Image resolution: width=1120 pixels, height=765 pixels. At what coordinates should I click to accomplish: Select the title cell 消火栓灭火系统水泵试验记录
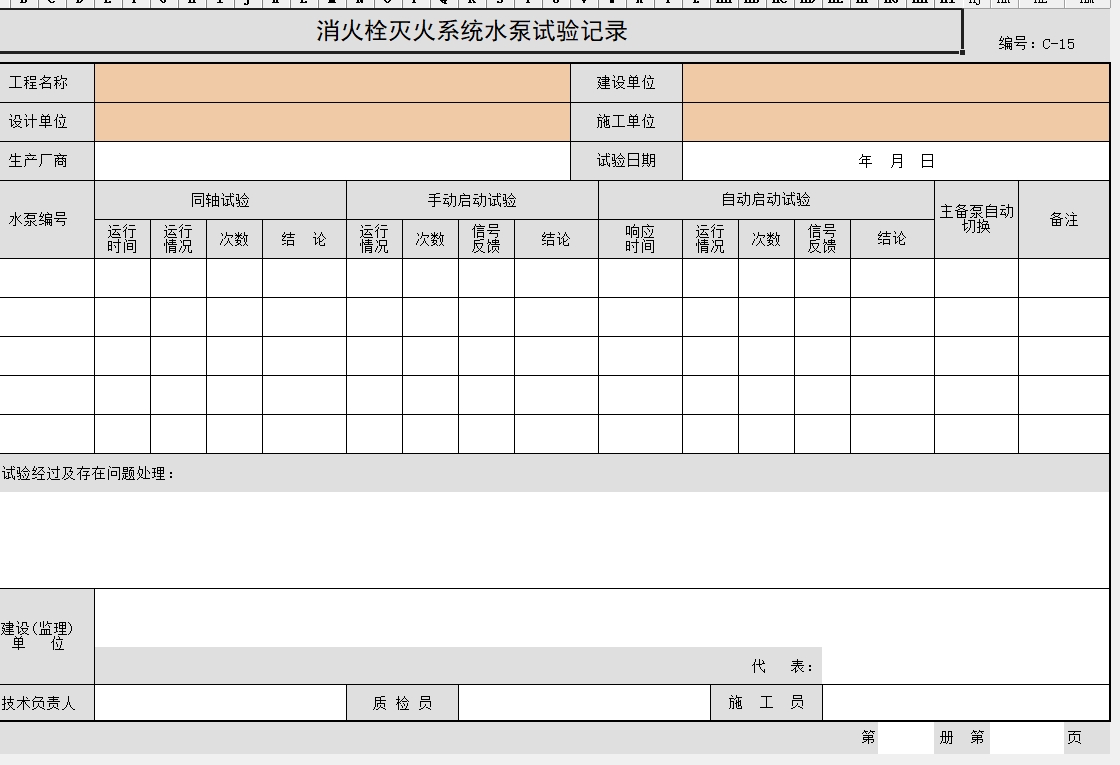pos(481,31)
